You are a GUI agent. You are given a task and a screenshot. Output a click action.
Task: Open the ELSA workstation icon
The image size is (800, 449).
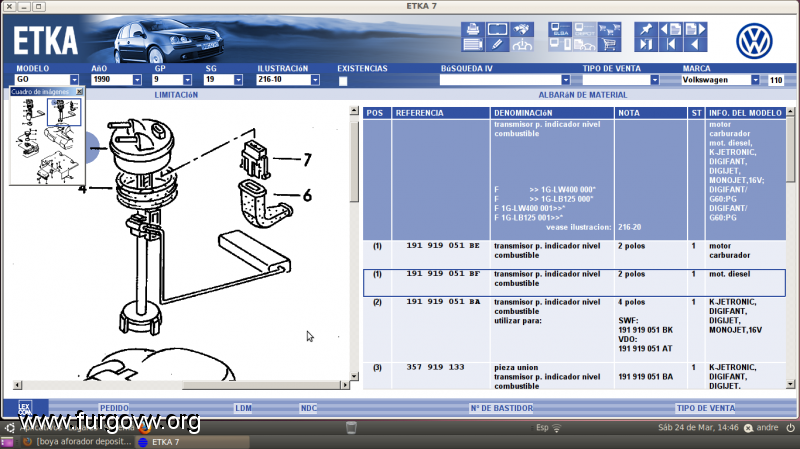click(x=560, y=29)
